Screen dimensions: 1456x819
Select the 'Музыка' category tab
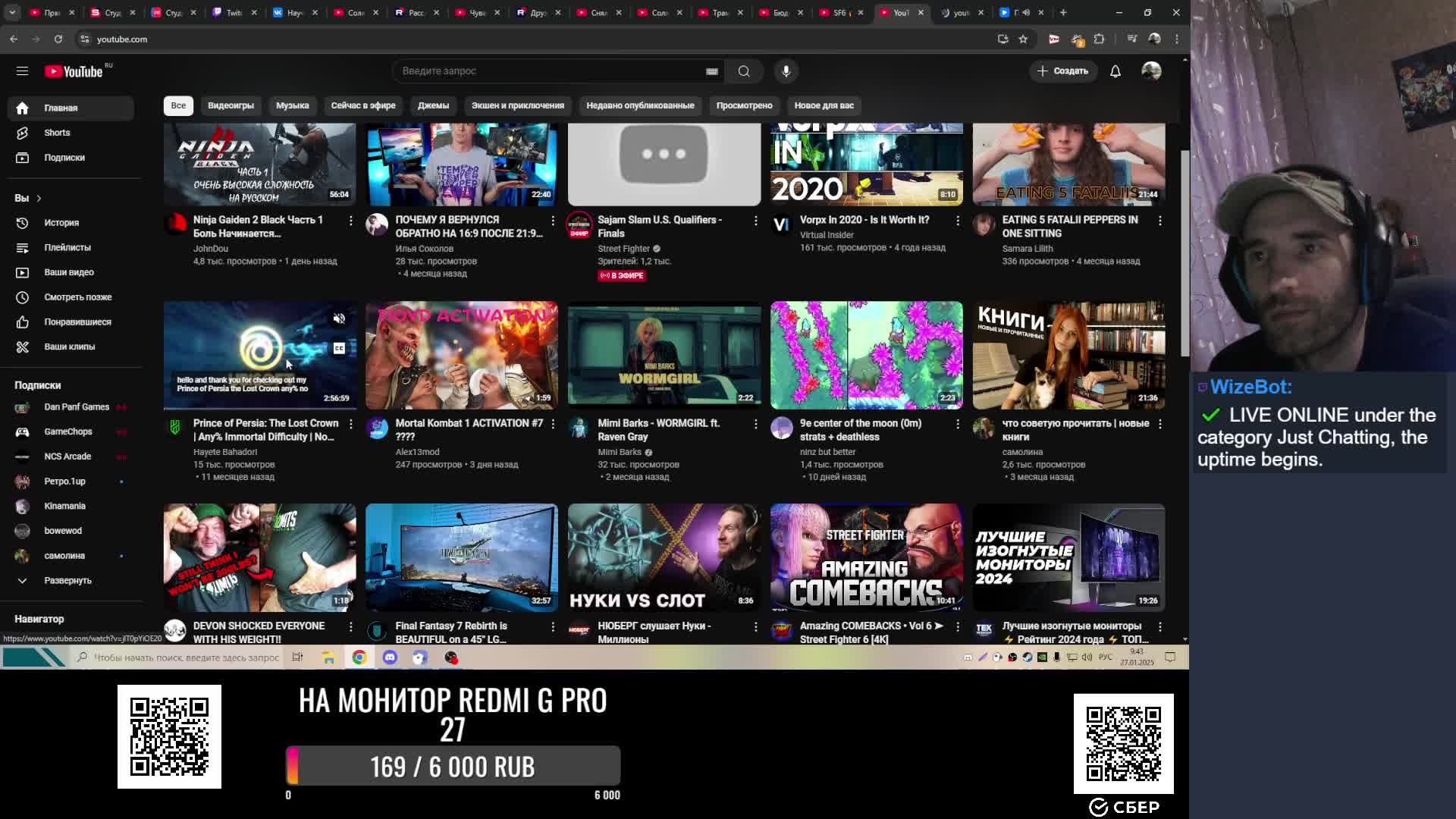point(292,105)
